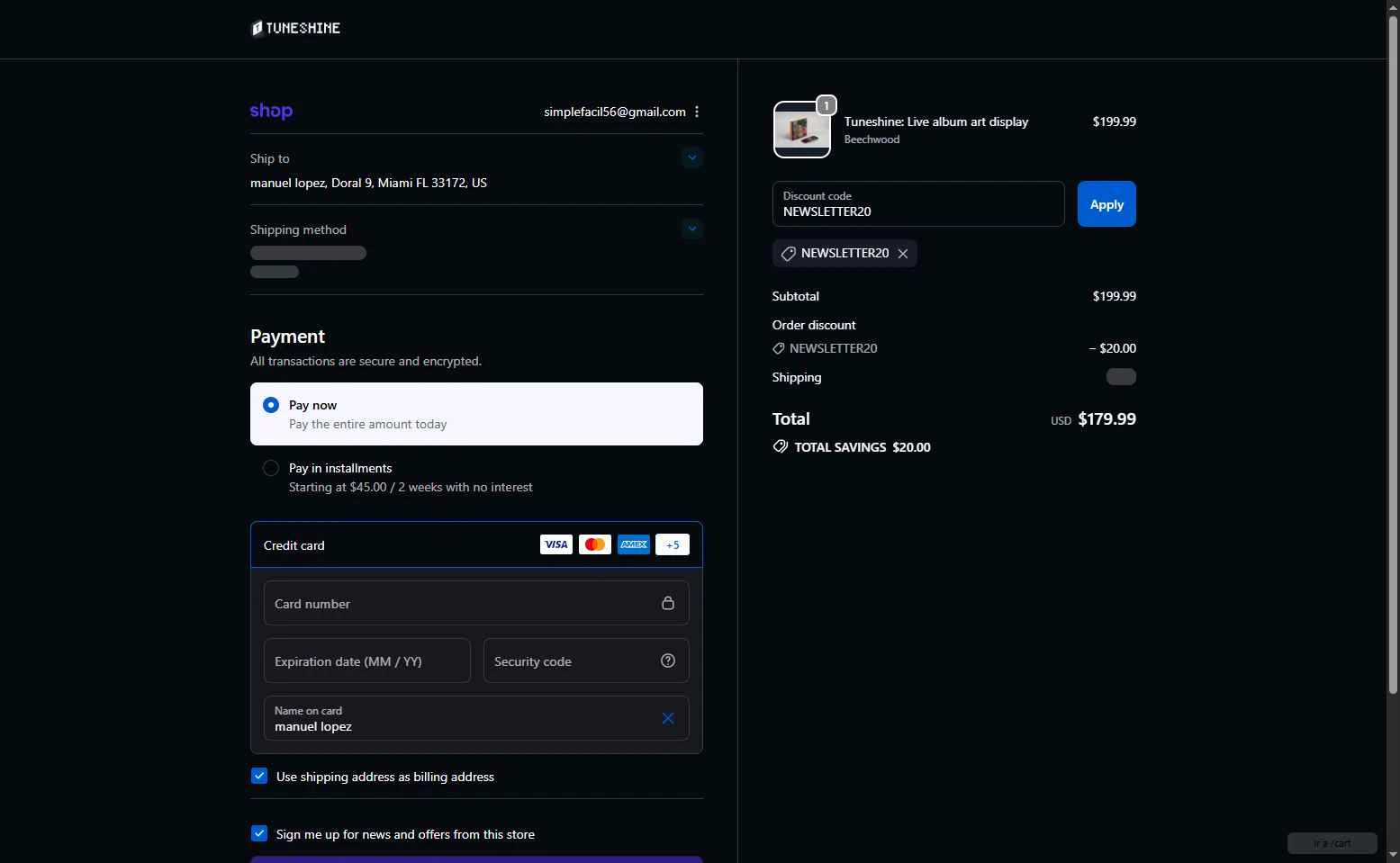Viewport: 1400px width, 863px height.
Task: Click the discount amount – $20.00
Action: (1113, 348)
